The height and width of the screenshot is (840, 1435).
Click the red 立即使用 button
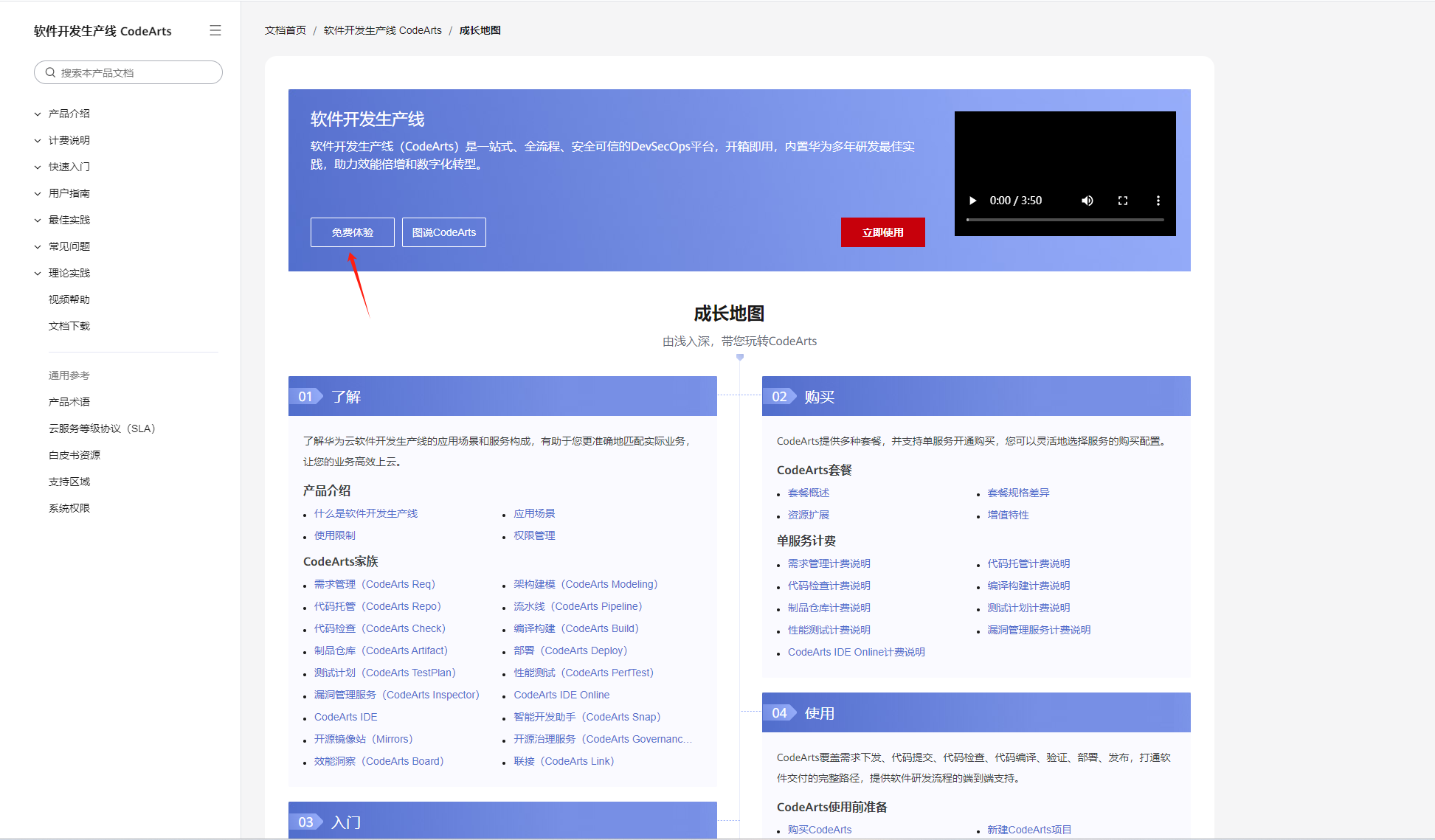tap(882, 232)
